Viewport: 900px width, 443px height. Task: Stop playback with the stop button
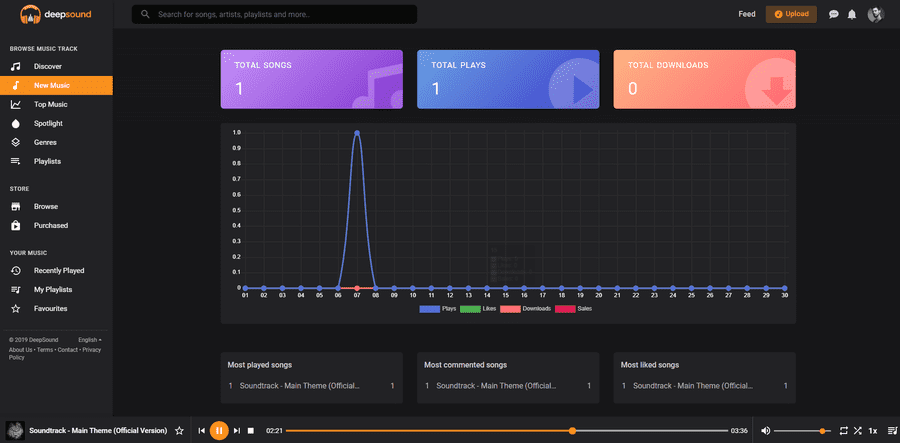coord(252,431)
